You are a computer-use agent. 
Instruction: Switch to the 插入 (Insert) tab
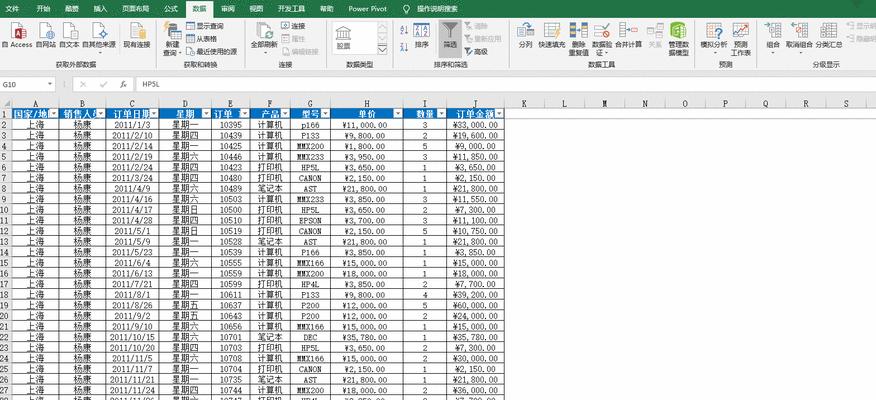coord(101,9)
